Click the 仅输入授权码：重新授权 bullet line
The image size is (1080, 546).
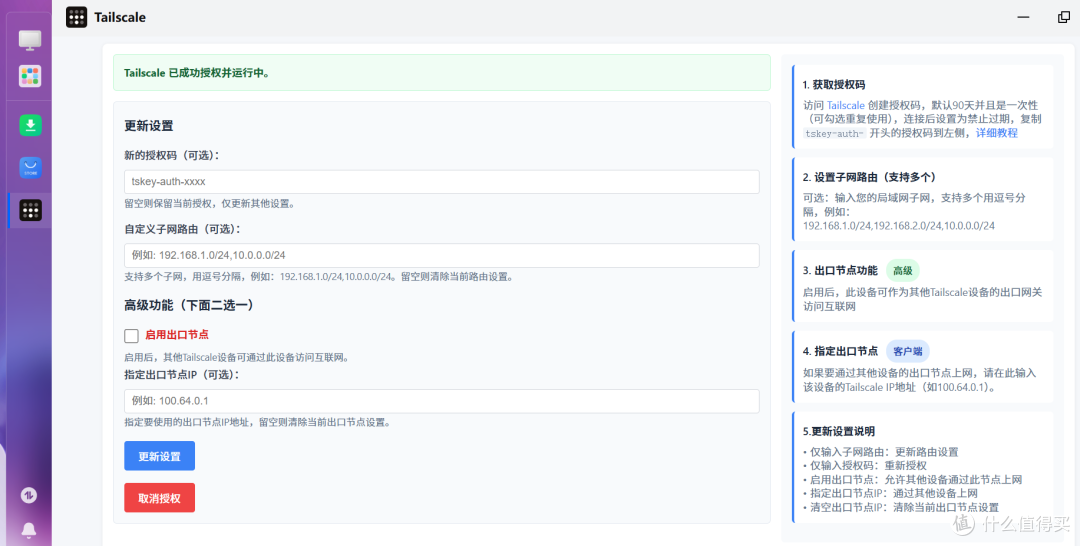(x=864, y=466)
